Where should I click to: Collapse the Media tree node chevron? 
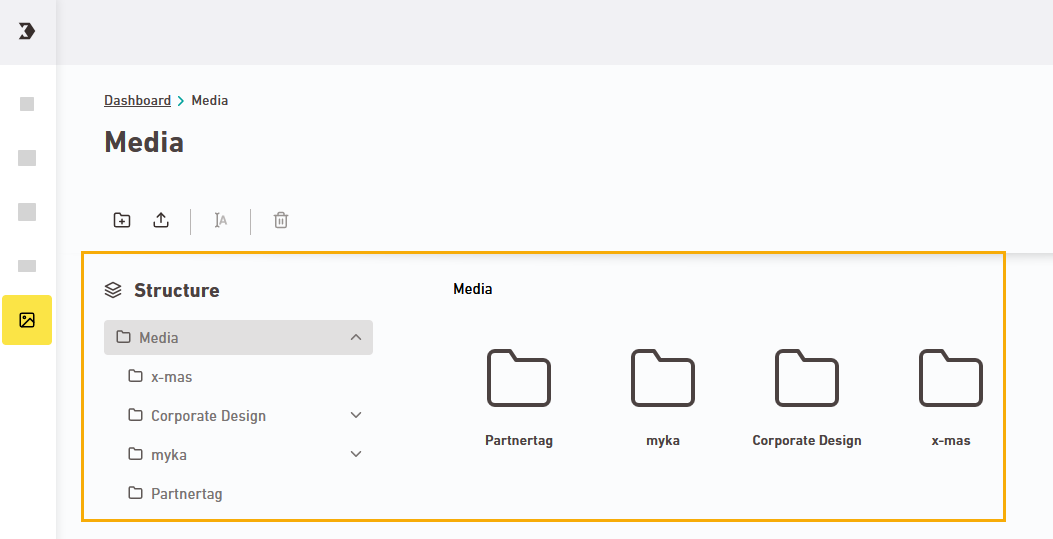(356, 338)
